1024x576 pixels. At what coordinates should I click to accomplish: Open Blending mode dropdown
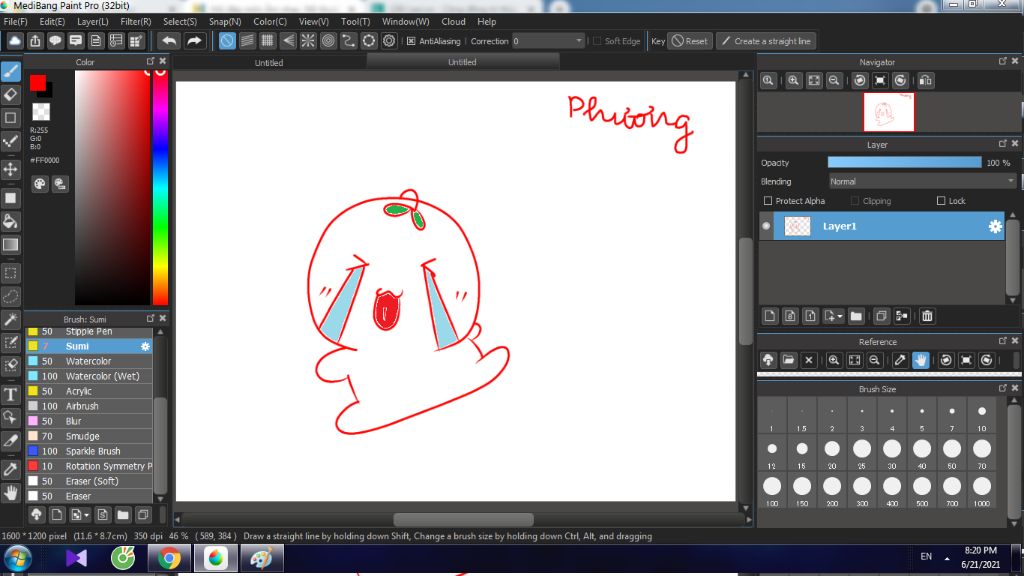(921, 182)
